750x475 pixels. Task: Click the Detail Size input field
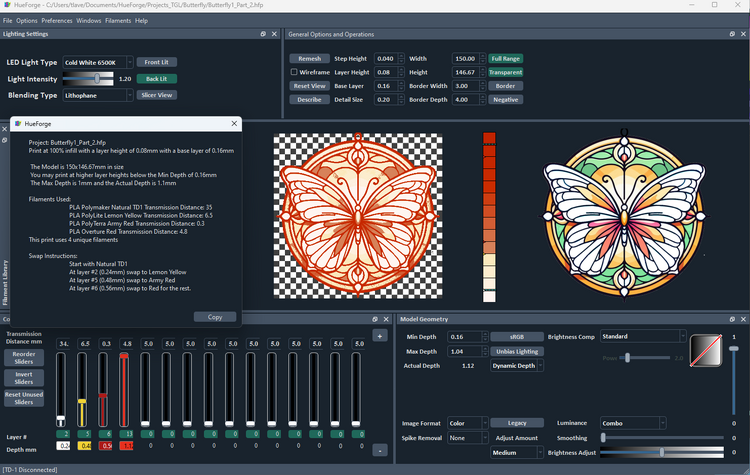click(386, 99)
